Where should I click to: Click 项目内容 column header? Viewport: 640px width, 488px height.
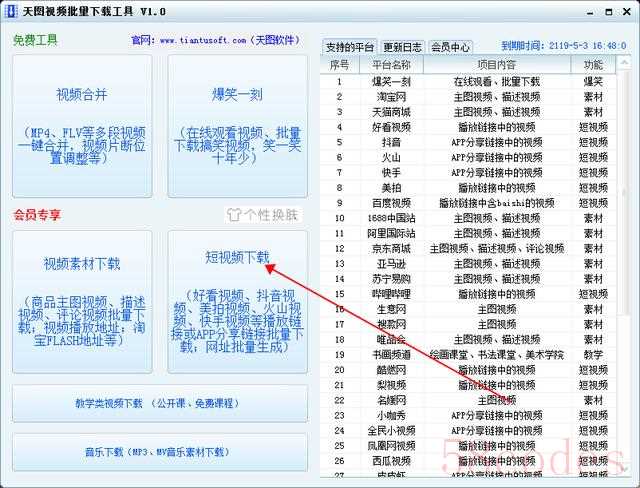point(497,64)
